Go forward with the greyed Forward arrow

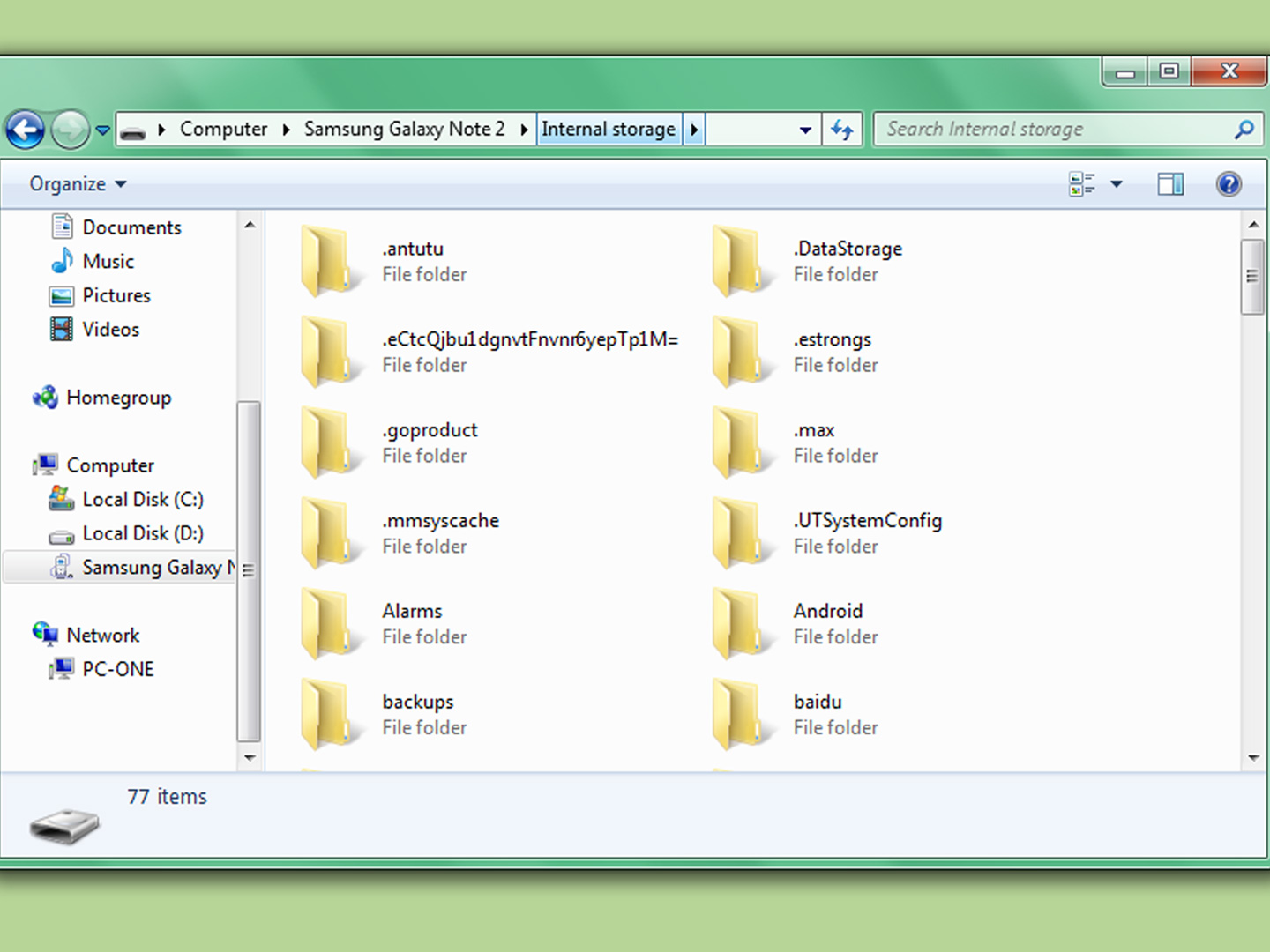click(x=71, y=130)
